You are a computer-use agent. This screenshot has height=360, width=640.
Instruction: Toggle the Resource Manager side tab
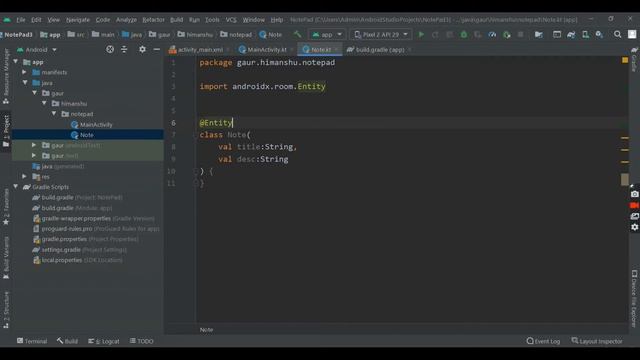6,76
